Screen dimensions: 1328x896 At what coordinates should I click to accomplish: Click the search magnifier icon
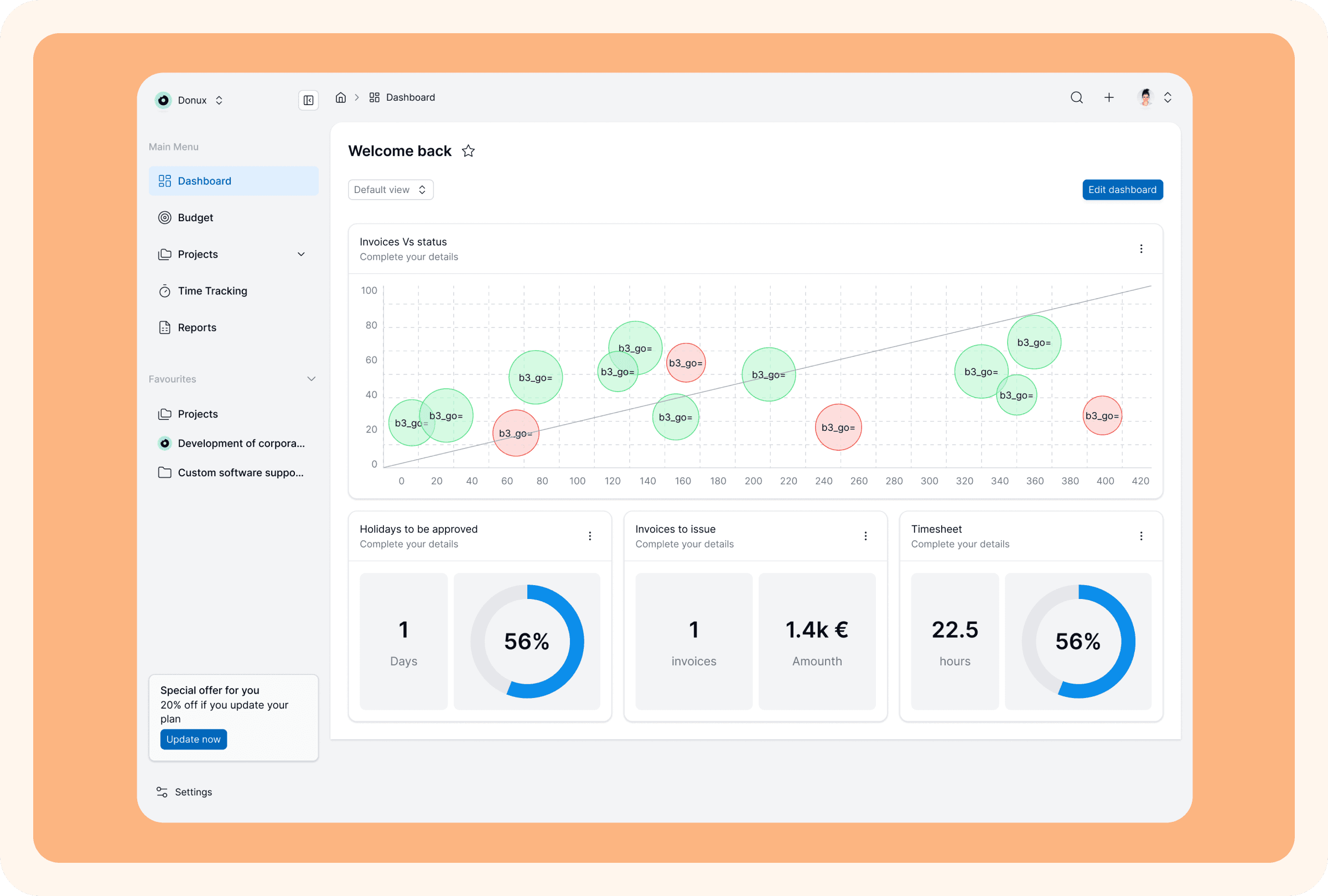coord(1077,98)
